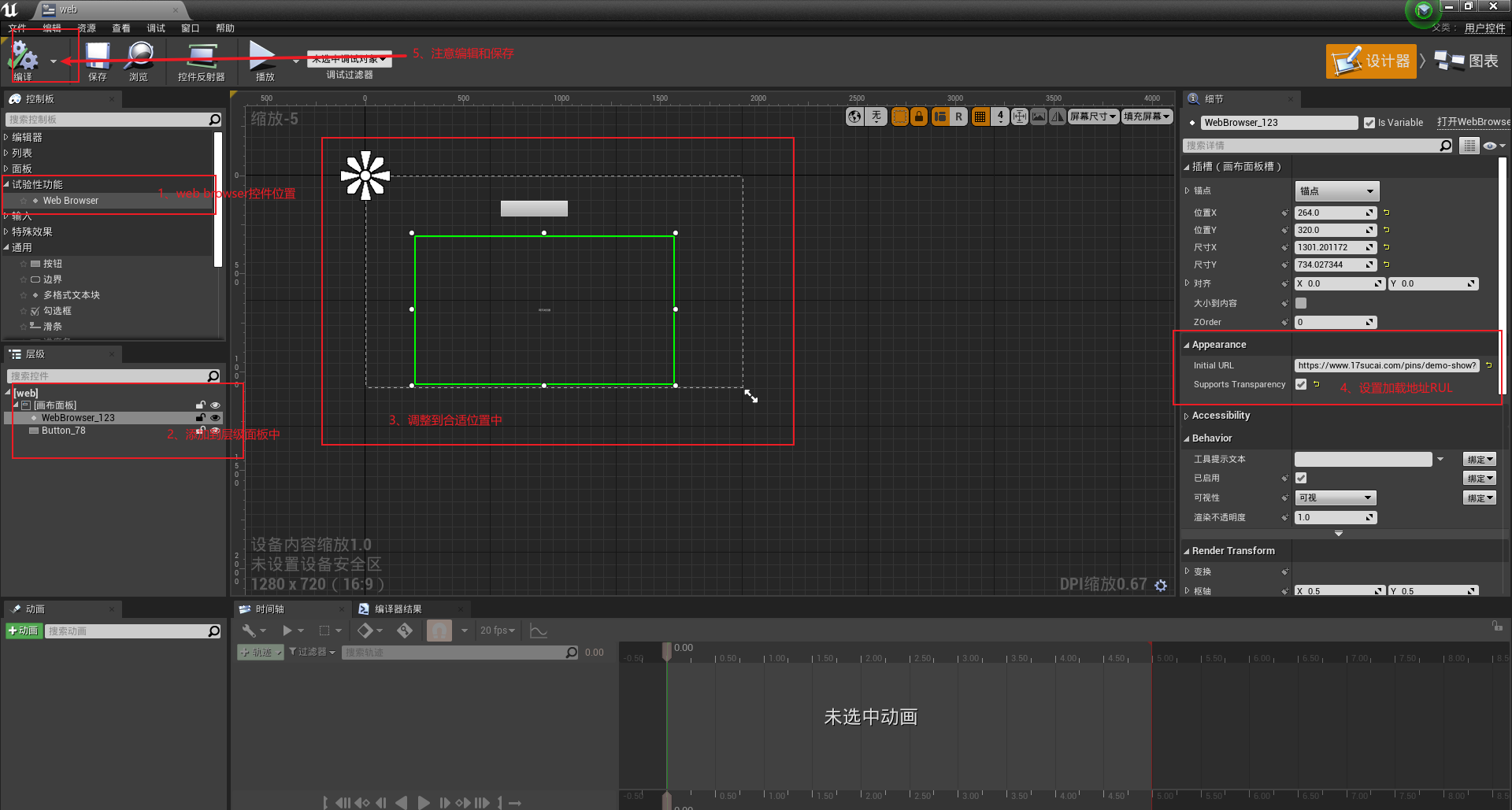Screen dimensions: 1512x810
Task: Toggle the grid snapping icon in the designer toolbar
Action: point(980,116)
